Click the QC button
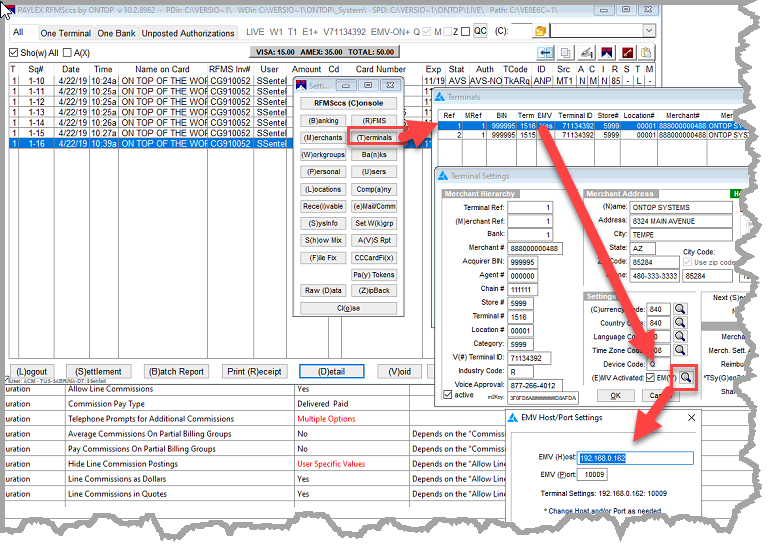 pos(480,31)
